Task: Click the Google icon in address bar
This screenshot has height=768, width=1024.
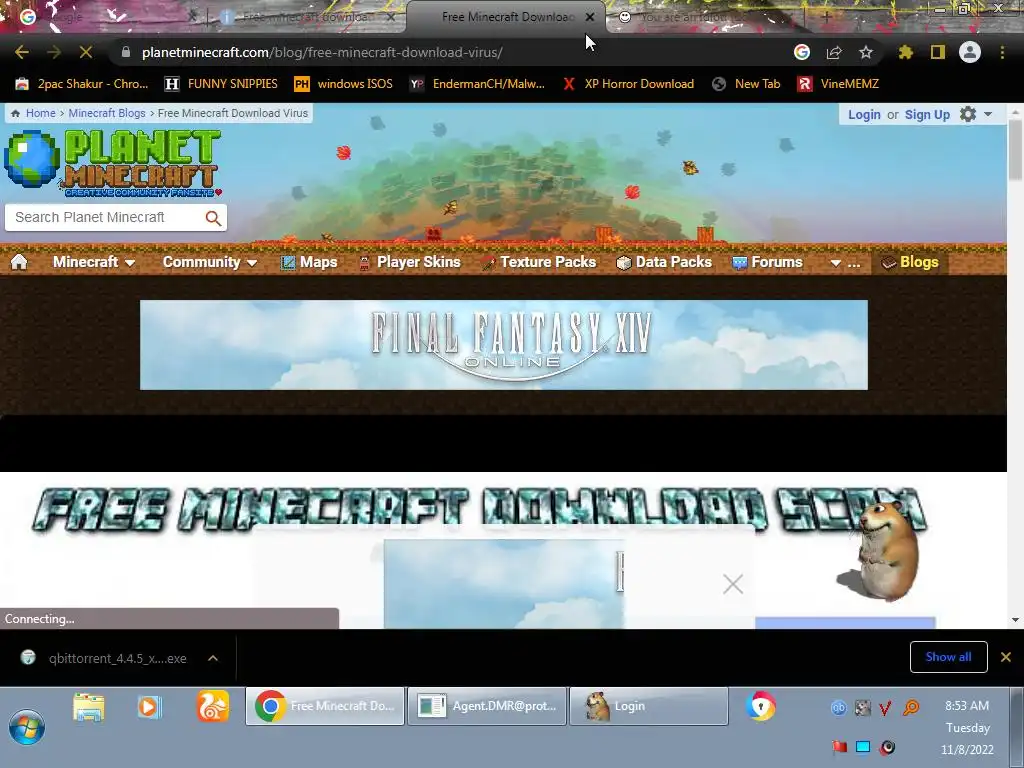Action: (x=802, y=52)
